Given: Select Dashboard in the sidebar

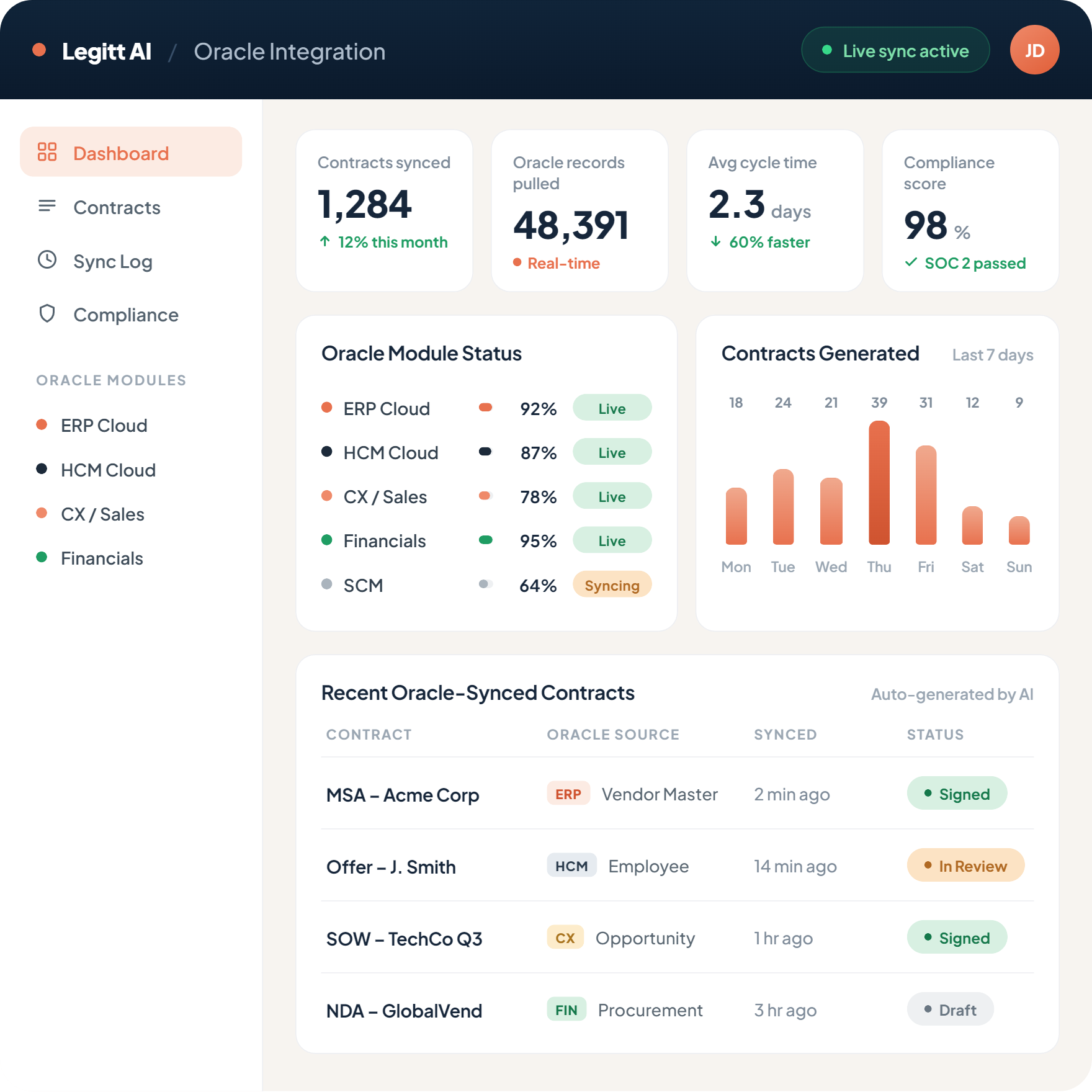Looking at the screenshot, I should coord(131,152).
